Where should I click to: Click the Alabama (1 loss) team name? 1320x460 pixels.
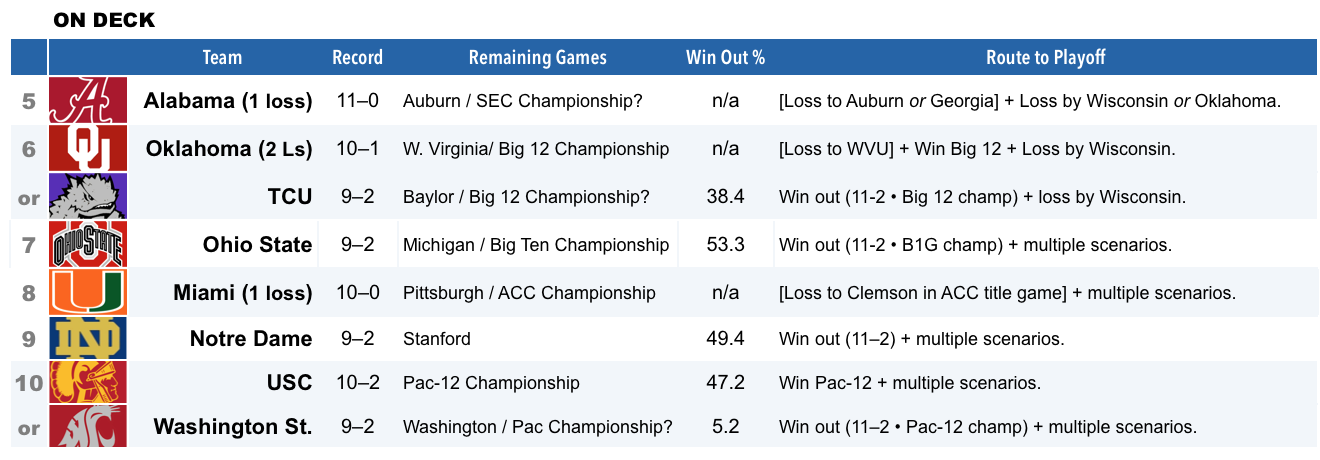pos(228,101)
